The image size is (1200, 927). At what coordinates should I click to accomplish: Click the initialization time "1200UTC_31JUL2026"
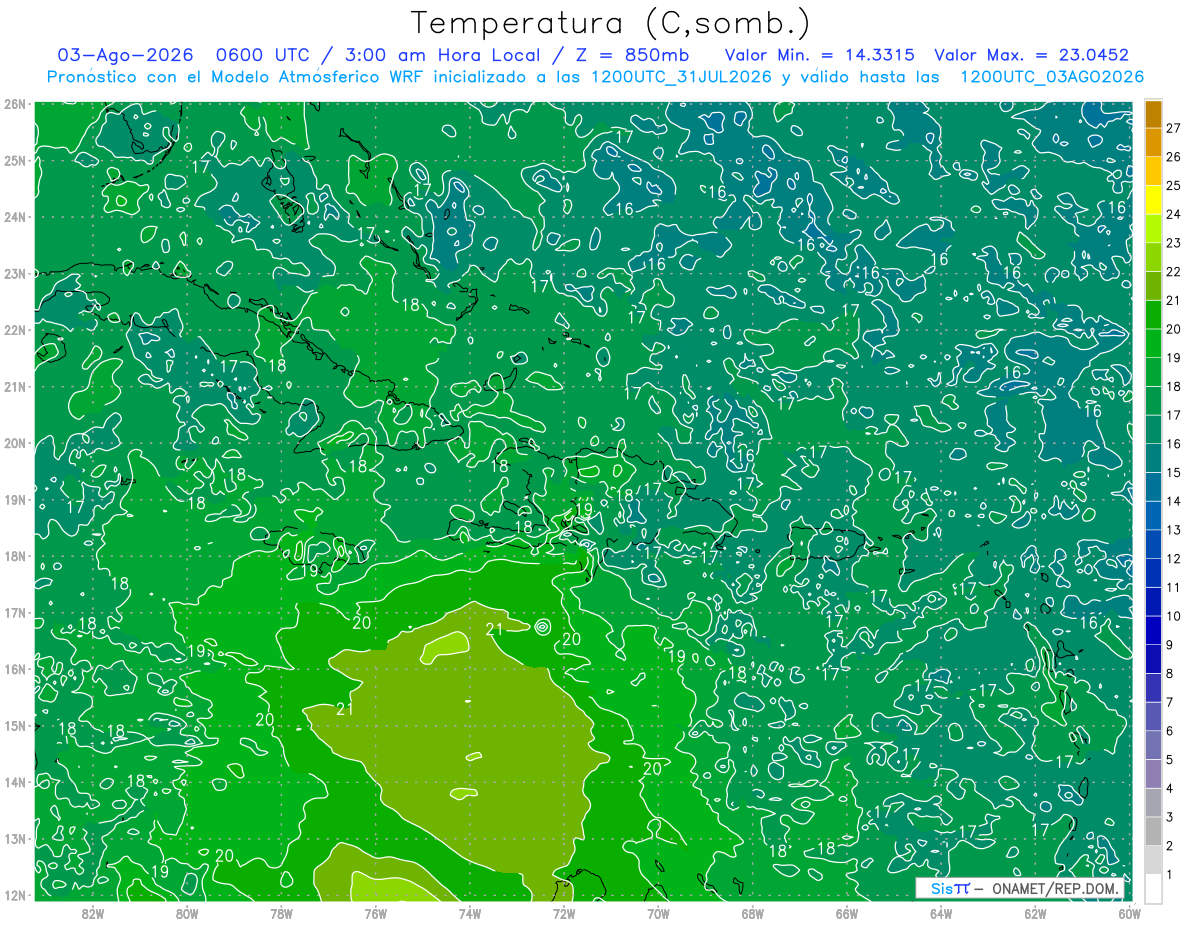coord(682,77)
